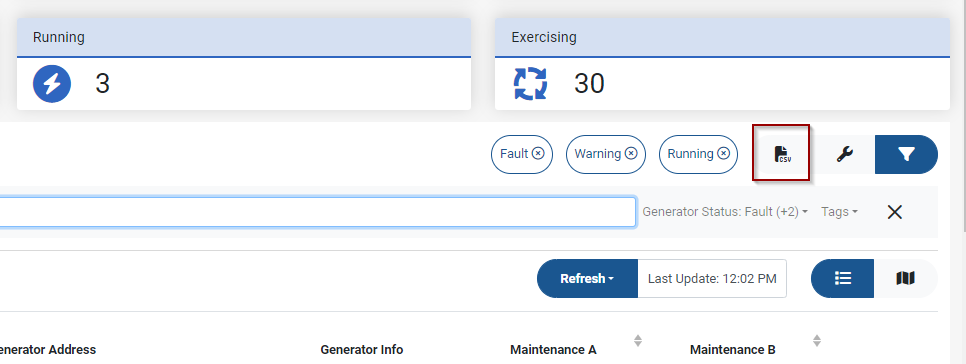This screenshot has width=966, height=364.
Task: Switch to map view
Action: coord(905,278)
